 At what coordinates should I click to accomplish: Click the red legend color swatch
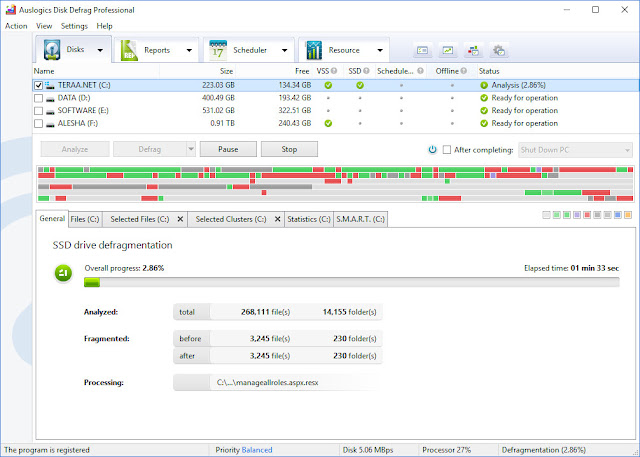coord(587,215)
